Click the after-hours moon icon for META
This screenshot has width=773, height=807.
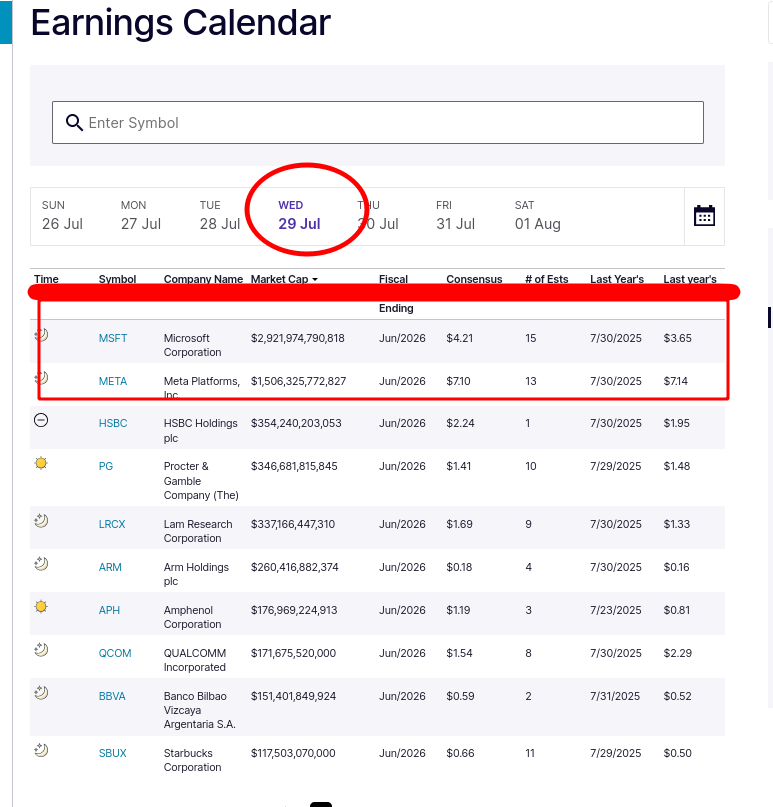coord(41,378)
